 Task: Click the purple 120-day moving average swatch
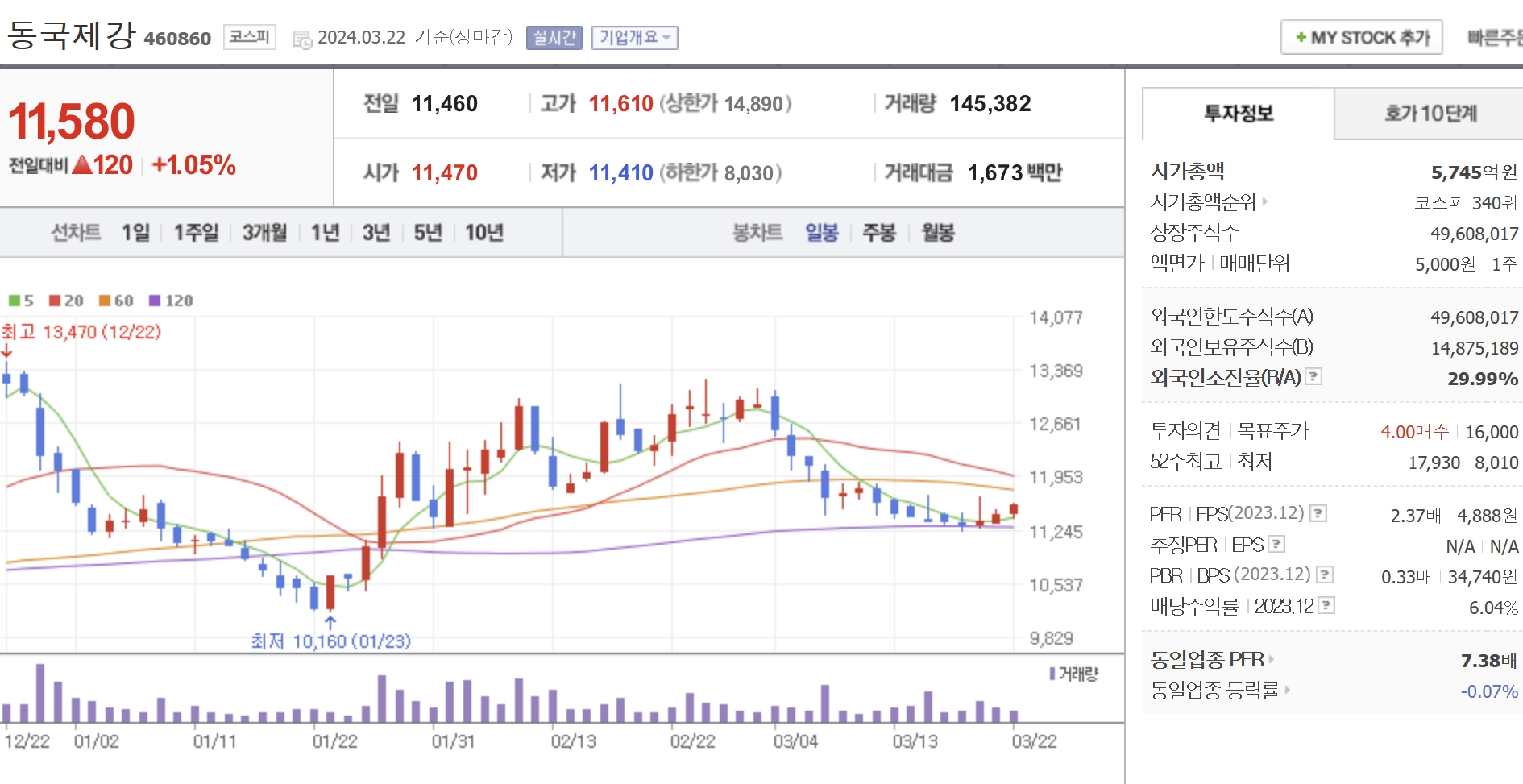point(155,301)
